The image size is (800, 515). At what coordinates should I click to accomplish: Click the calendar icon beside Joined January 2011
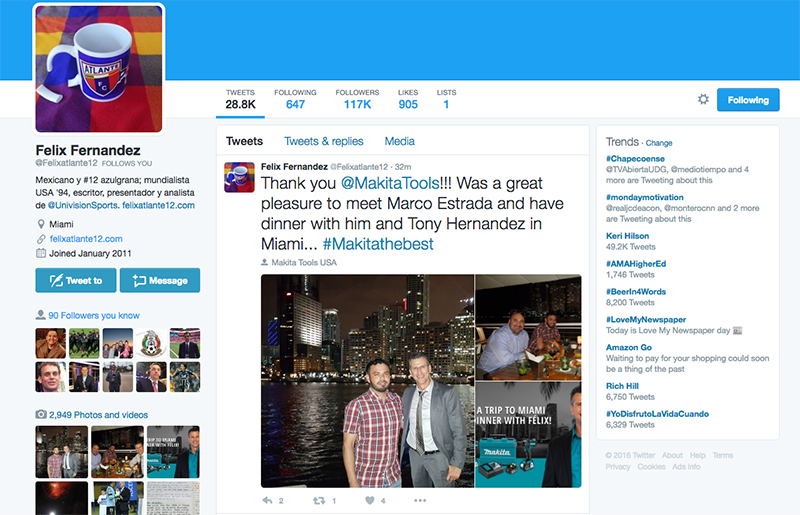[41, 253]
